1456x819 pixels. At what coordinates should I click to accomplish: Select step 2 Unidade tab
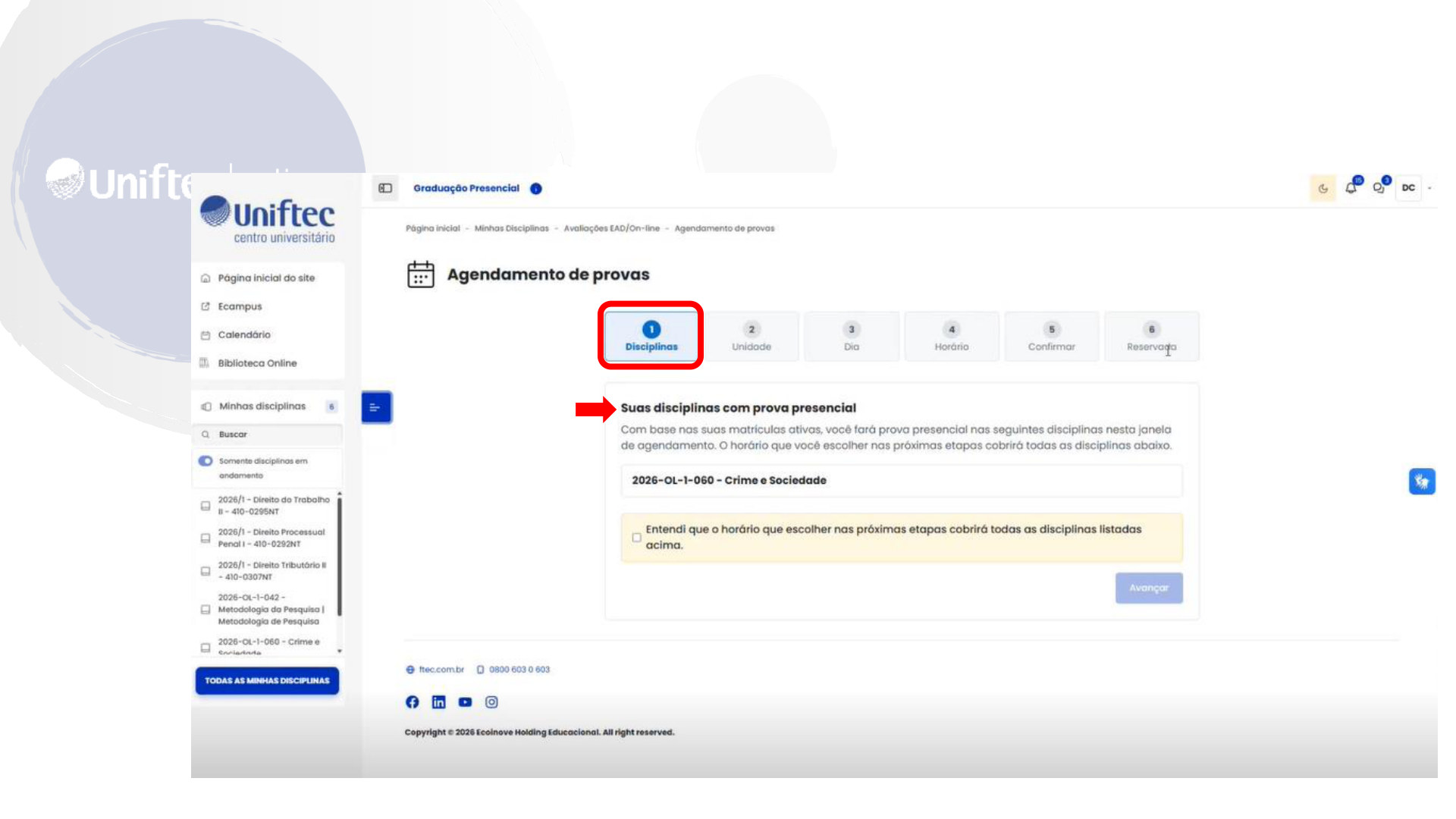(x=752, y=336)
